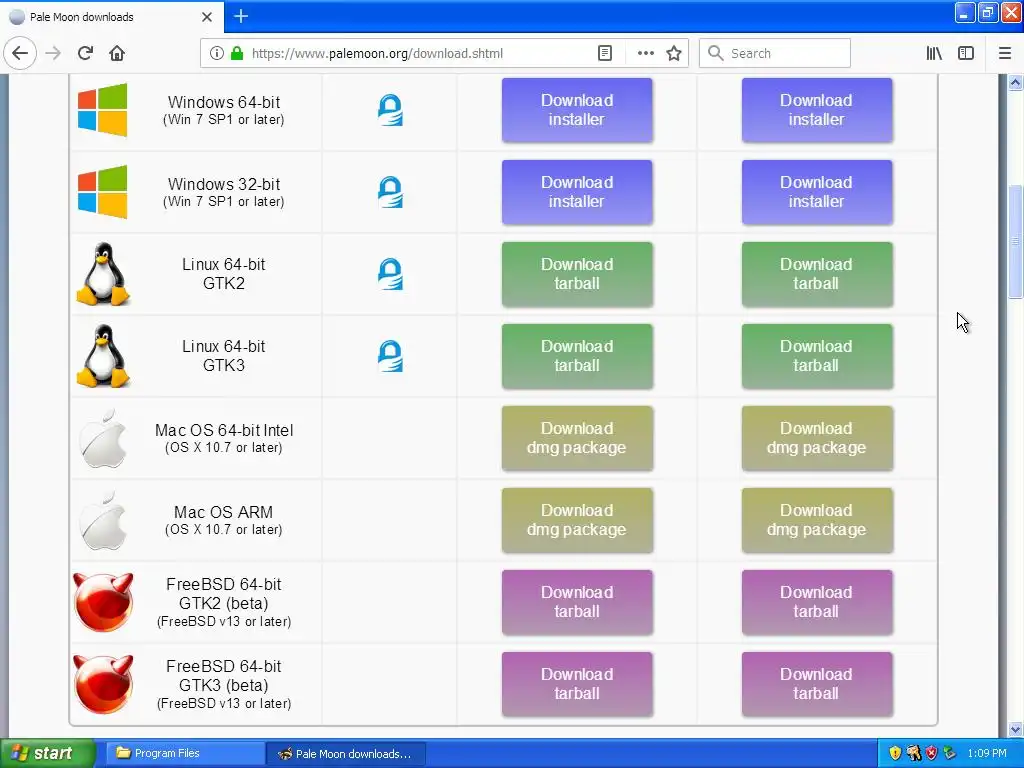Show site information icon in address bar
The width and height of the screenshot is (1024, 768).
(x=216, y=53)
